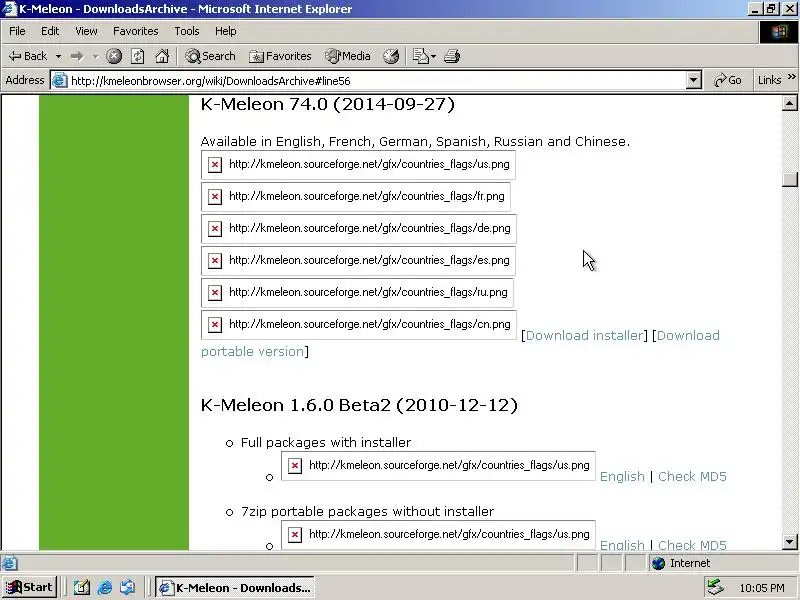Click the Edit page toolbar icon

(420, 56)
